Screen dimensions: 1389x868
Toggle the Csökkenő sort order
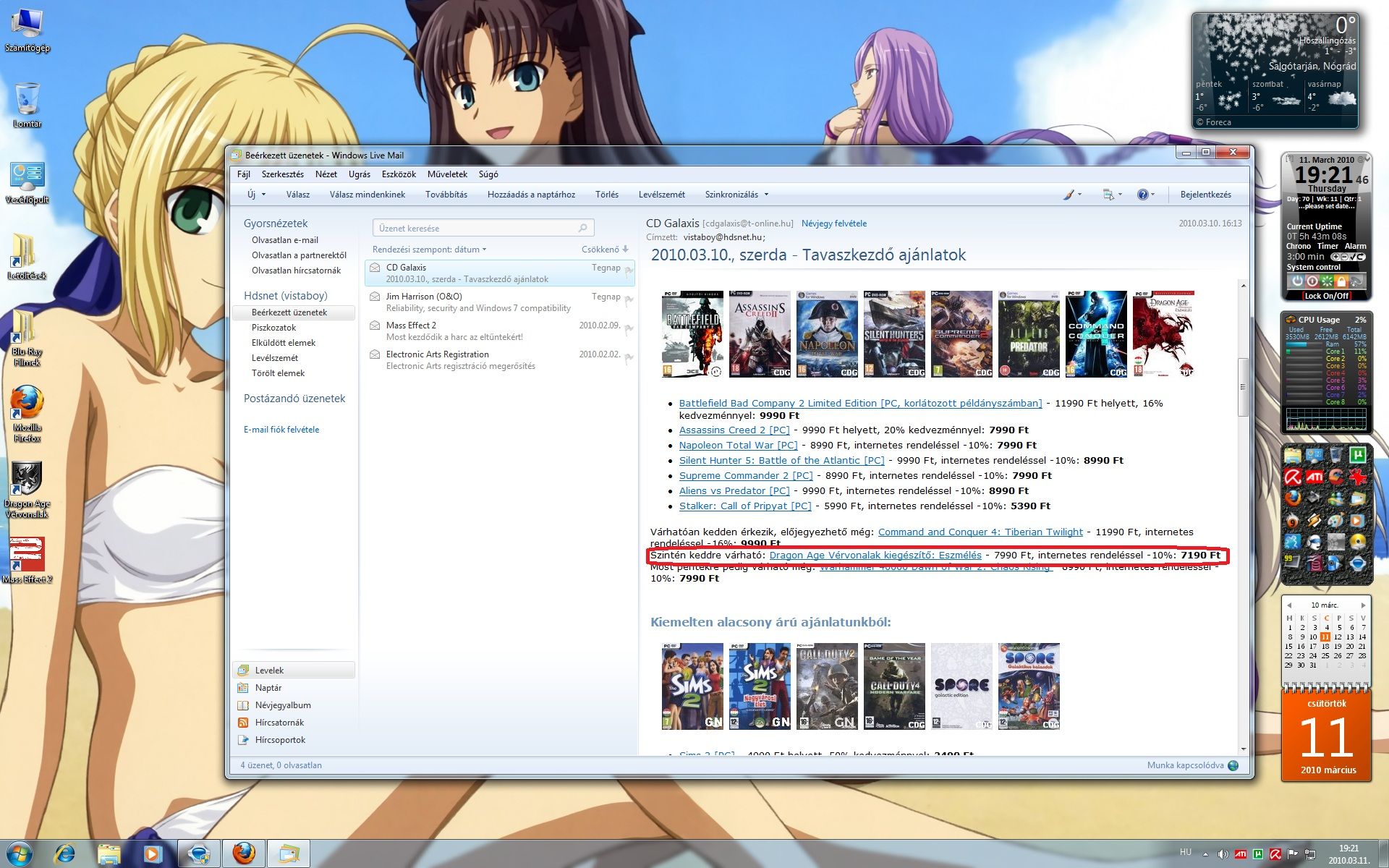605,250
